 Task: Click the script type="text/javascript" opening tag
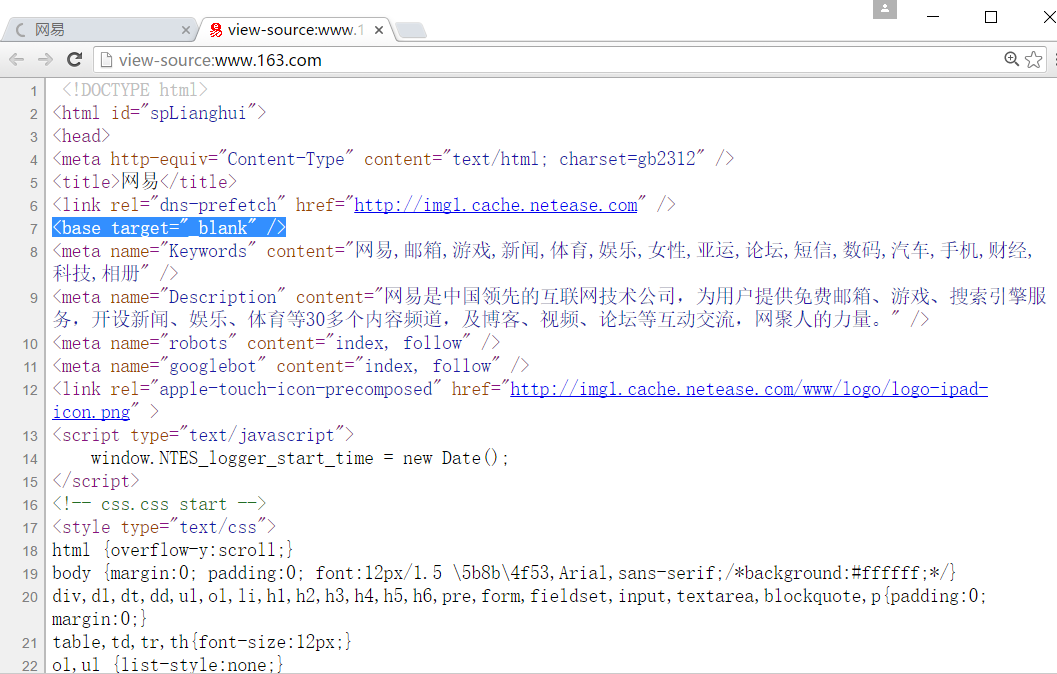click(203, 435)
